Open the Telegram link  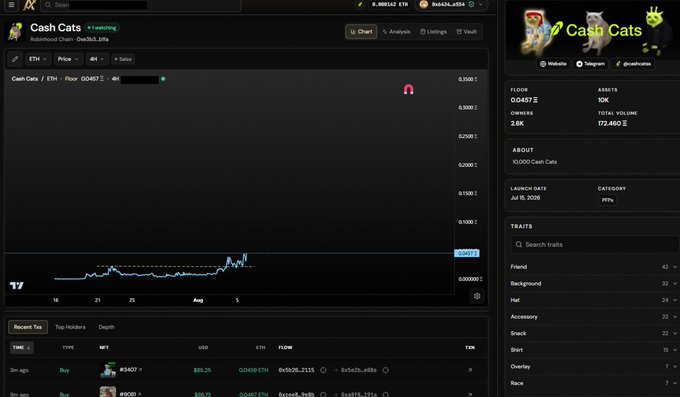[590, 64]
